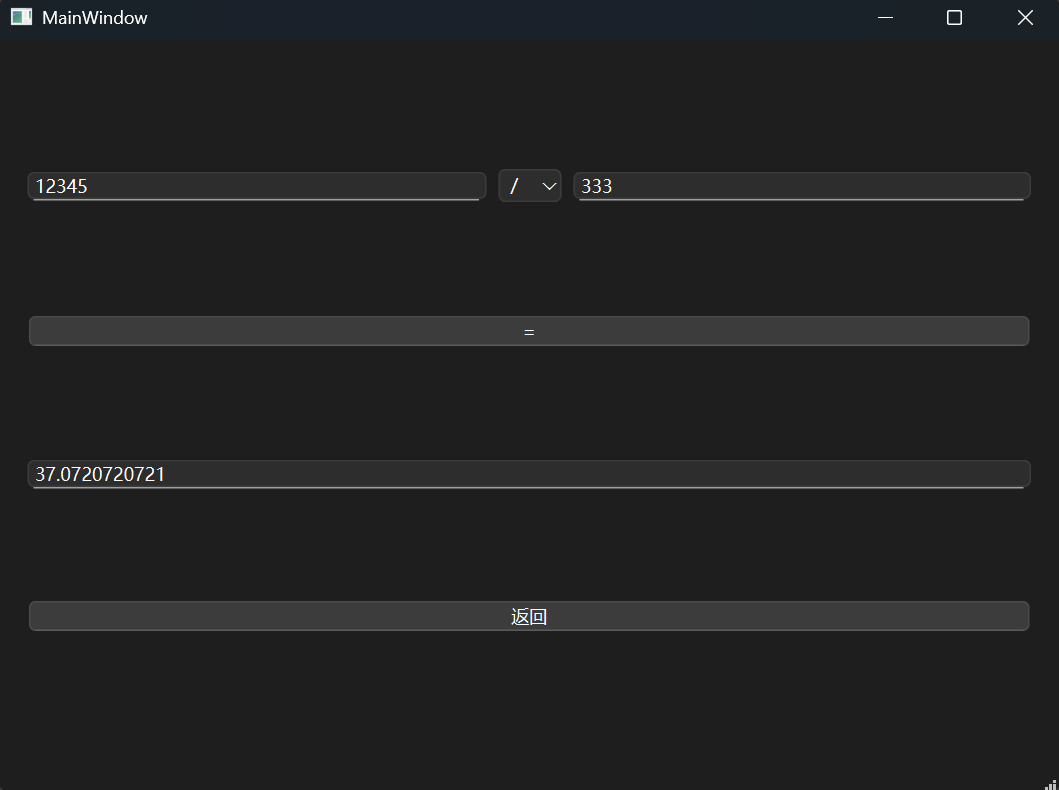Focus the first operand field containing 12345
The height and width of the screenshot is (790, 1059).
pos(257,186)
